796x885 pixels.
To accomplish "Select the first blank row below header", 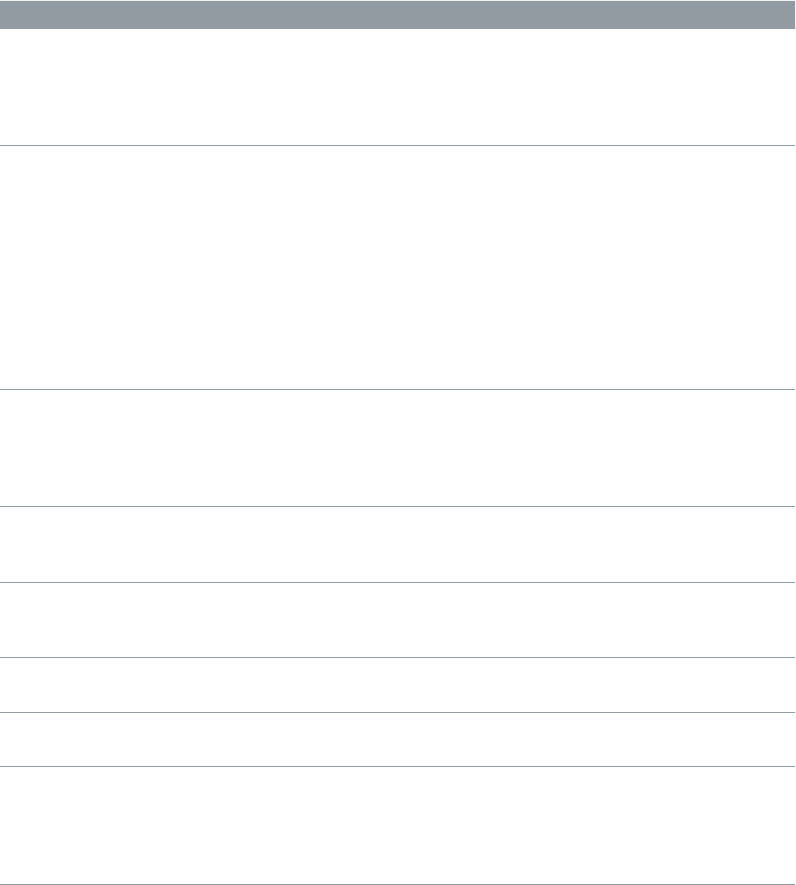I will tap(397, 87).
